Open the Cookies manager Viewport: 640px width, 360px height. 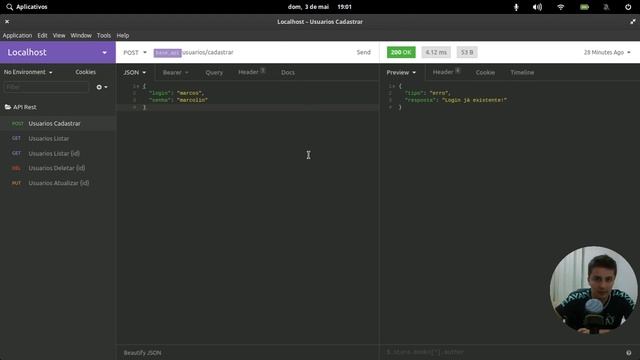pos(85,72)
